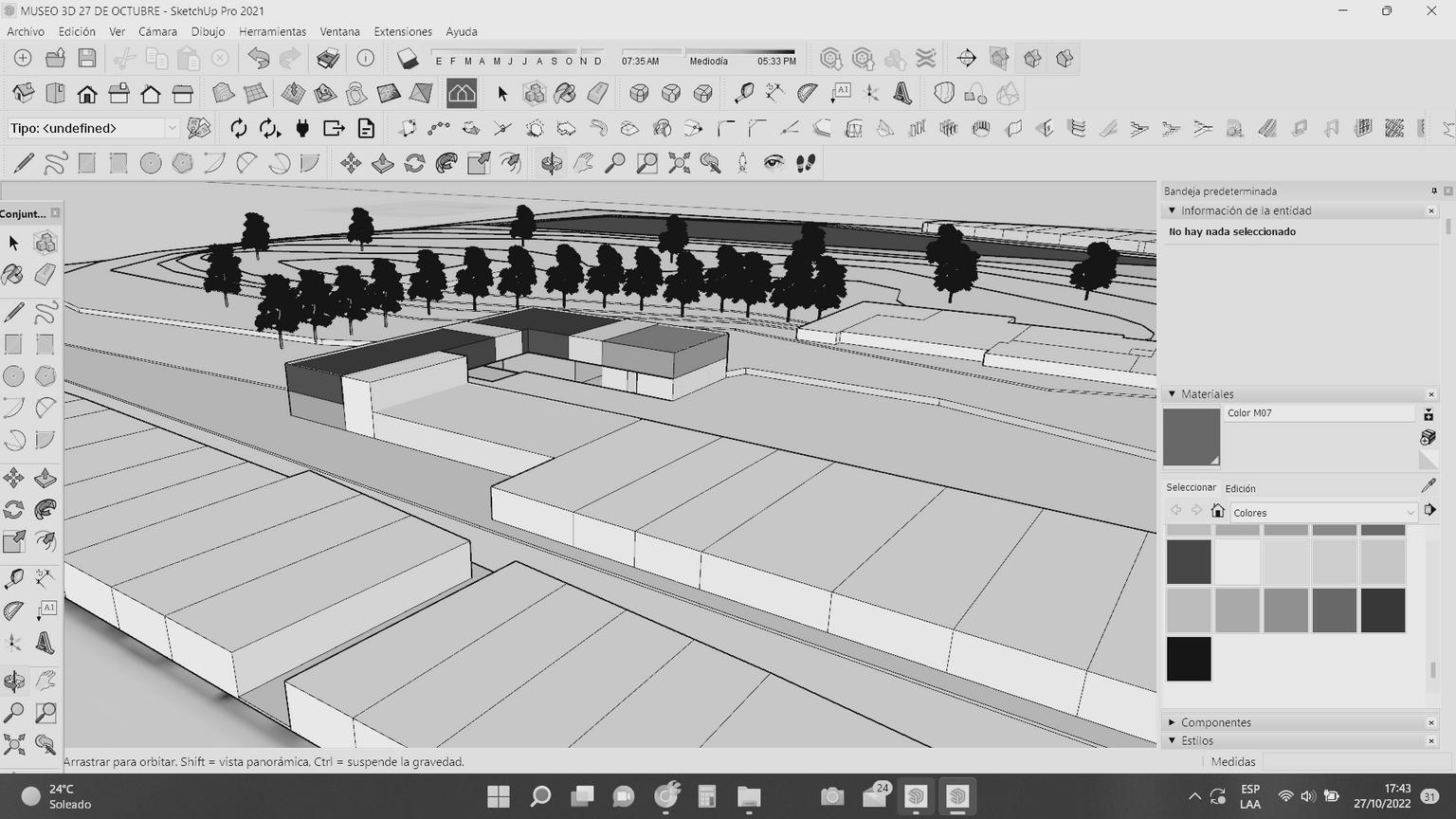This screenshot has height=819, width=1456.
Task: Switch to the Front view
Action: coord(87,94)
